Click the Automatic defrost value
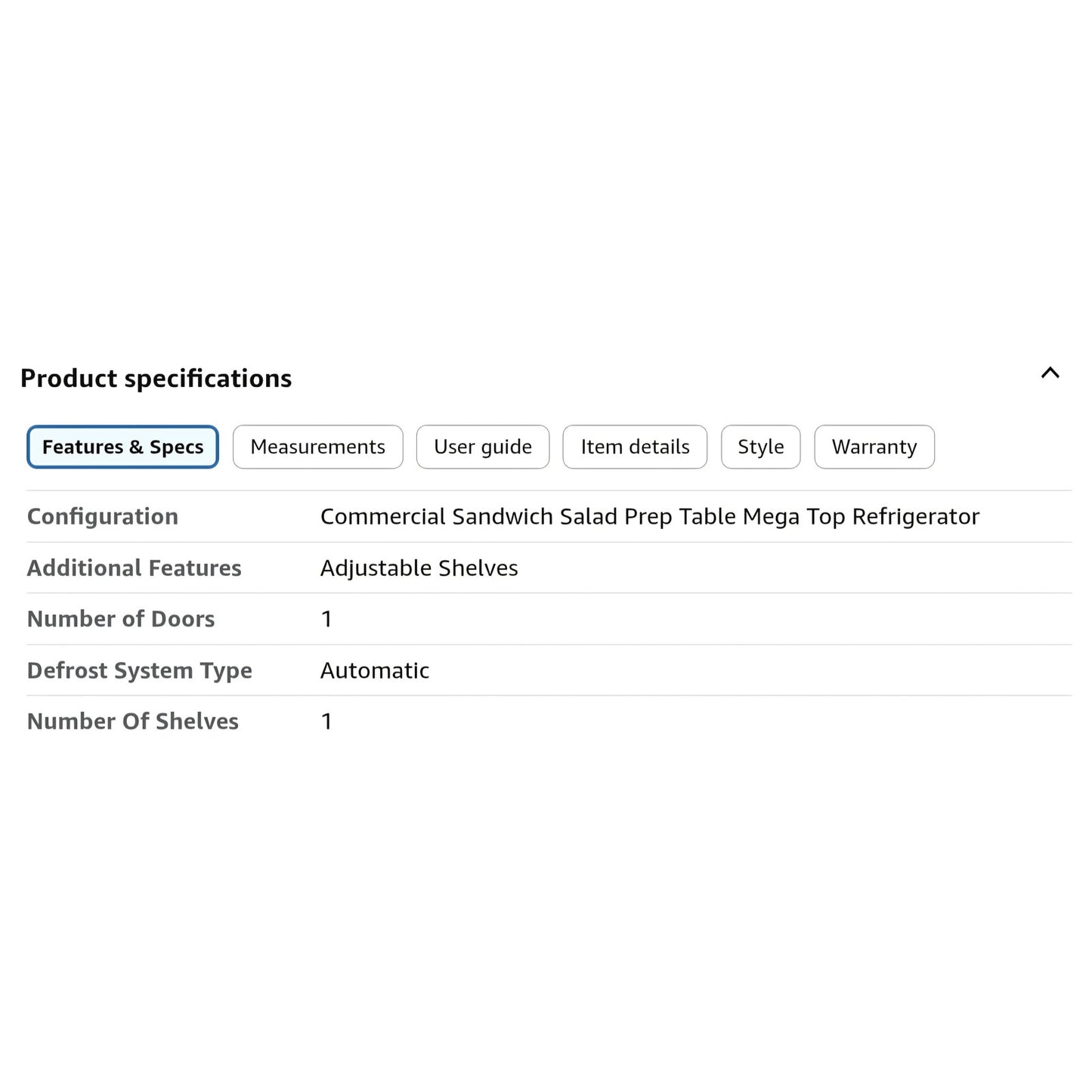The height and width of the screenshot is (1092, 1092). tap(375, 670)
